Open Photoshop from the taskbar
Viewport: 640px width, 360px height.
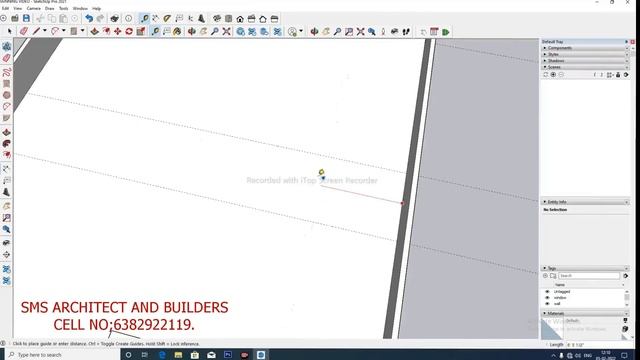click(x=228, y=355)
